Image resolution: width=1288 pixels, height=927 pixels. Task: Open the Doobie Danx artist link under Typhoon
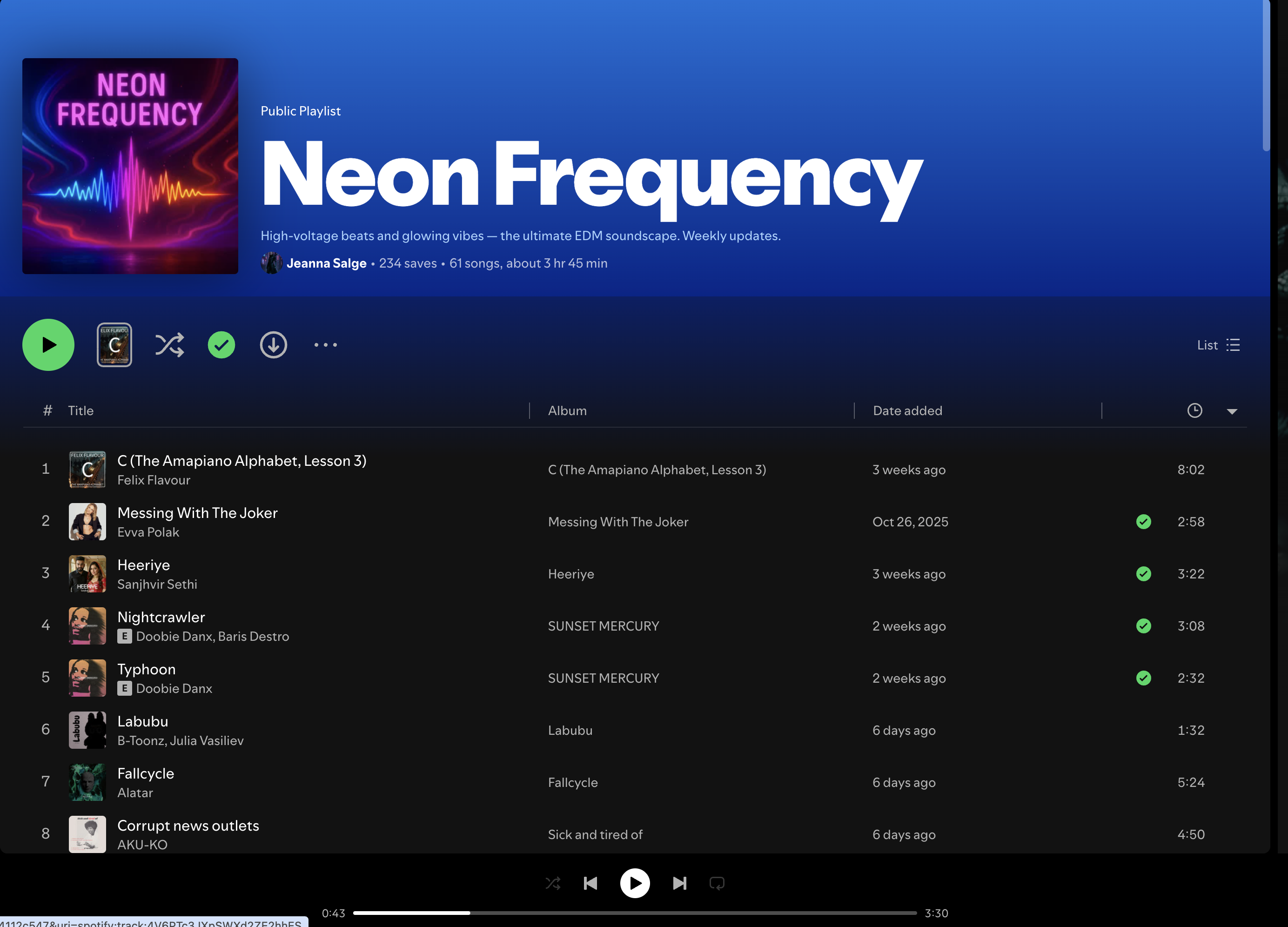(174, 688)
